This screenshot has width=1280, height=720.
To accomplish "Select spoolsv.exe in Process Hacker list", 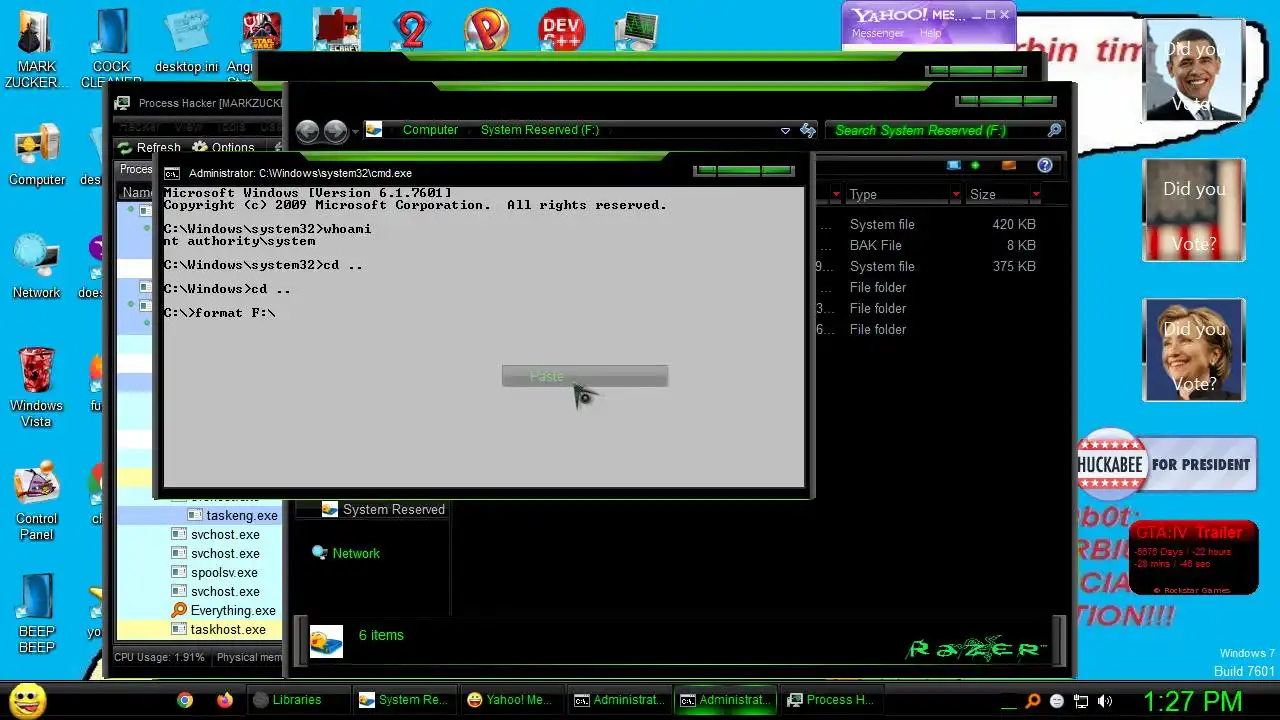I will (214, 572).
